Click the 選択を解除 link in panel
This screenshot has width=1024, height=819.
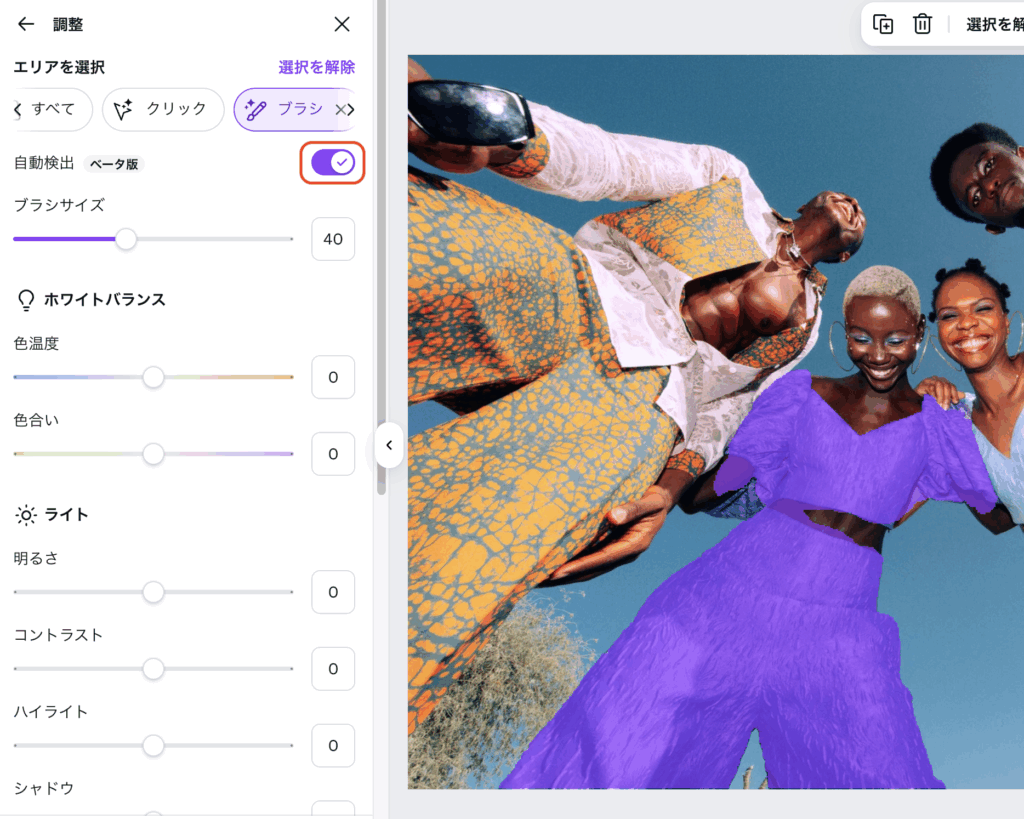click(x=316, y=67)
